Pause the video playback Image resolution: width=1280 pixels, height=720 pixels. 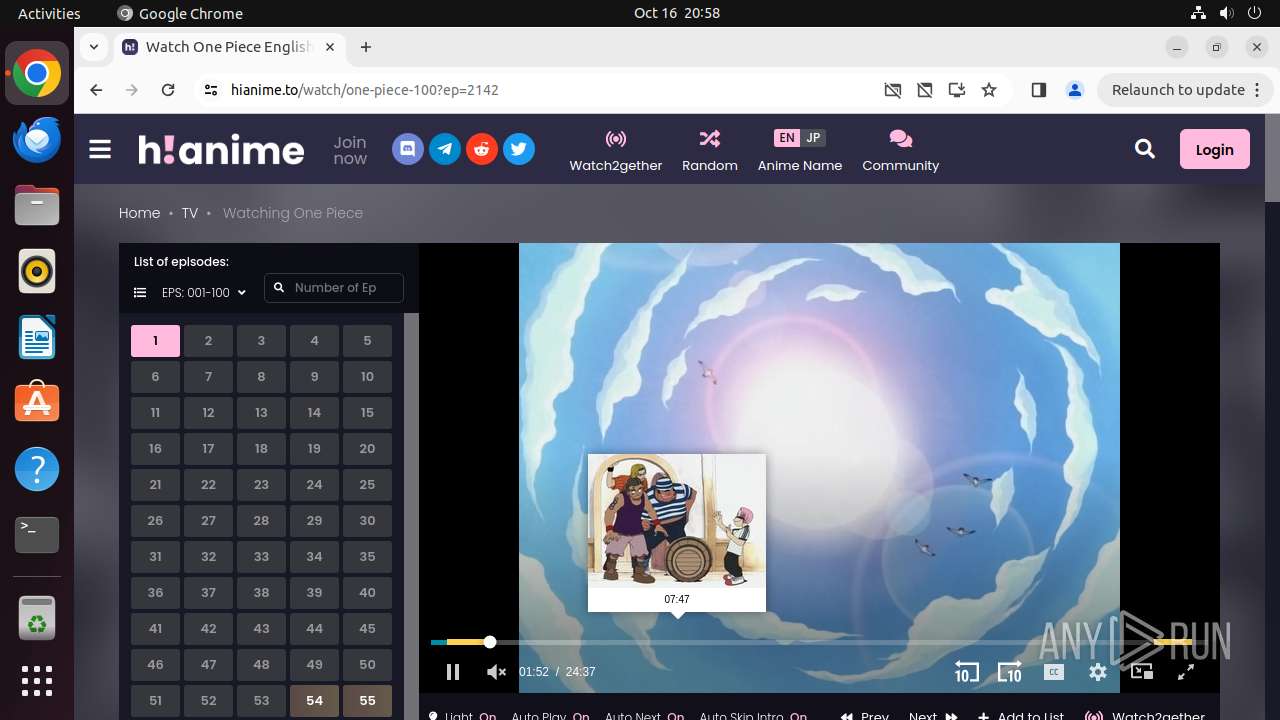pyautogui.click(x=453, y=672)
